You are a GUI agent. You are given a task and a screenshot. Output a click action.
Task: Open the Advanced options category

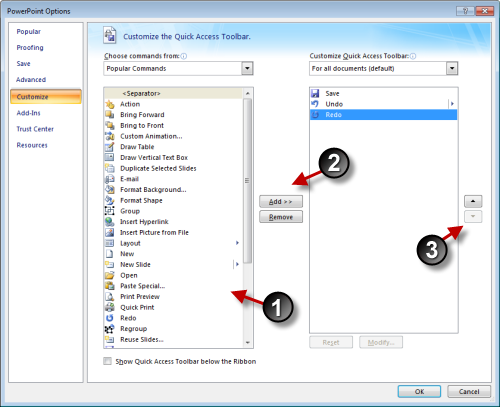31,80
